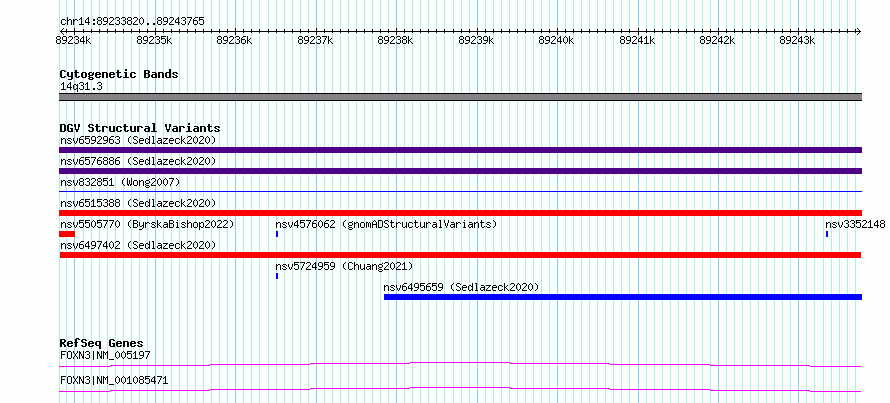Select the purple nsv6576886 variant bar
Screen dimensions: 890x403
[460, 171]
